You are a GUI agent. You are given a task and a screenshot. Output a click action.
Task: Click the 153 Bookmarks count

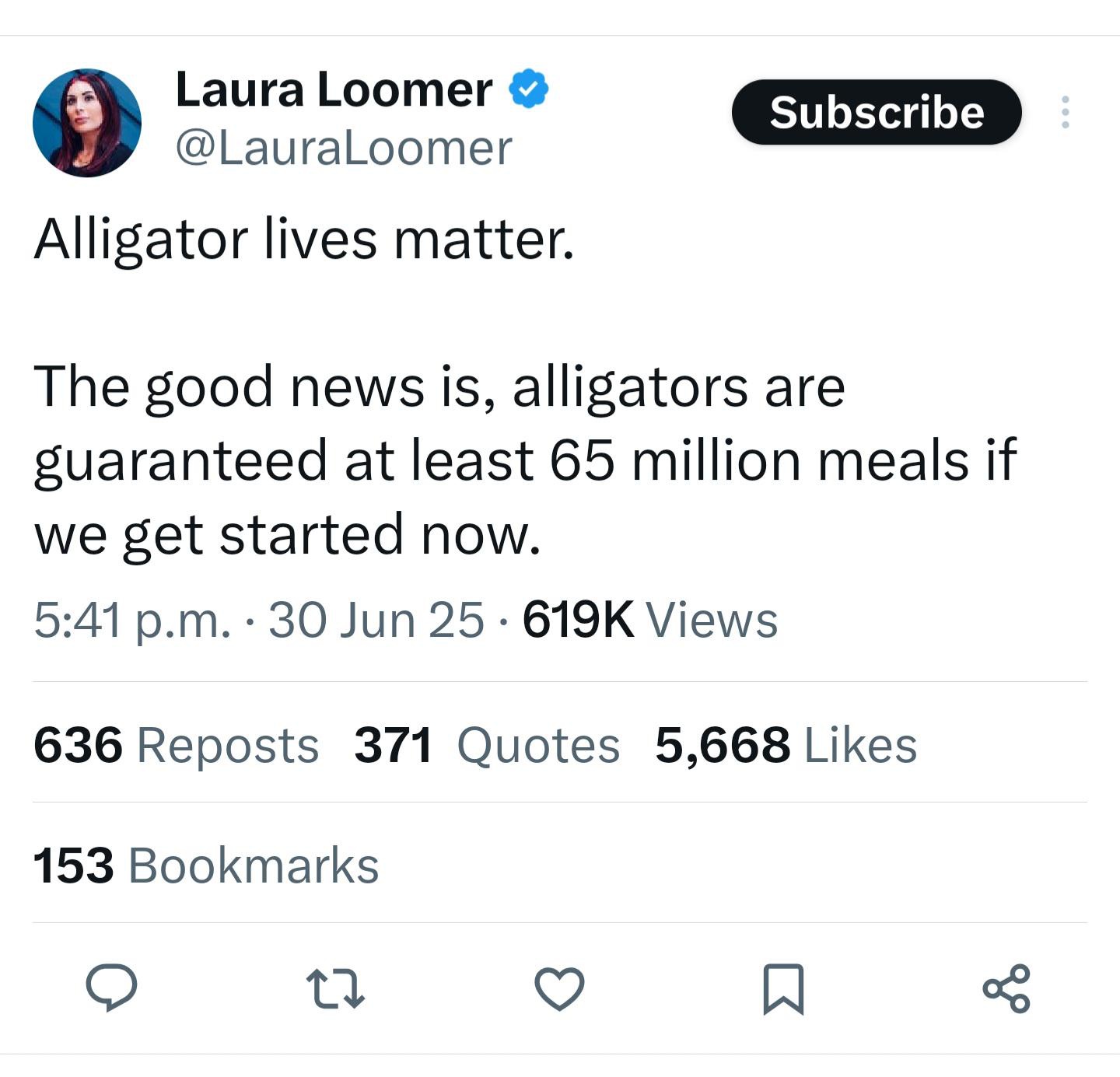tap(205, 865)
